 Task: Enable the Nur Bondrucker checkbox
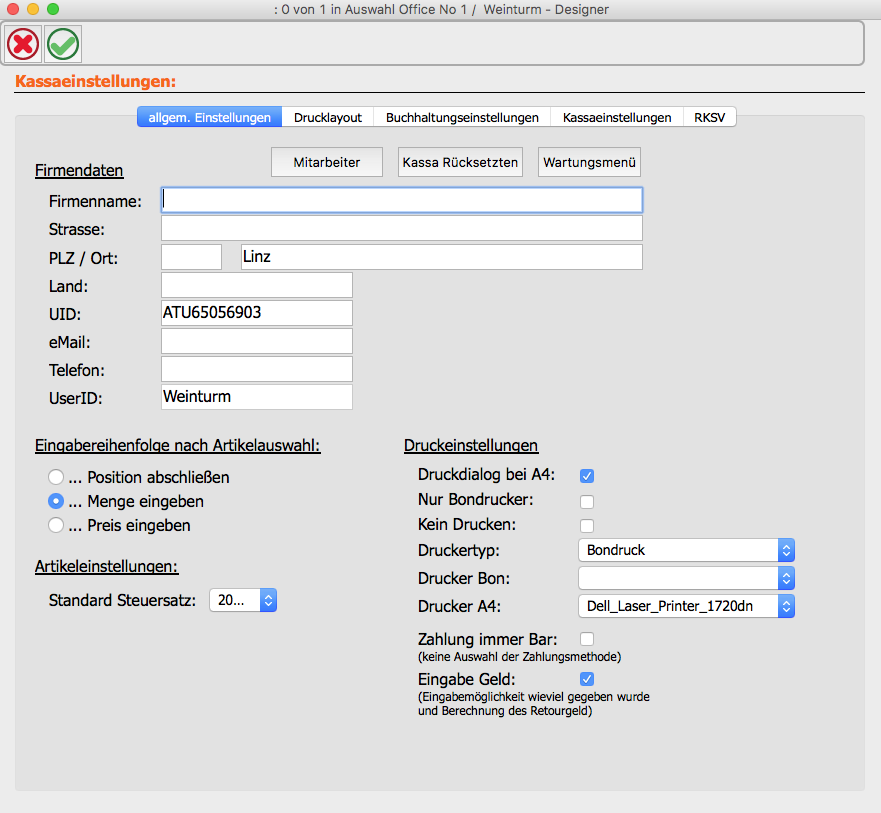586,501
